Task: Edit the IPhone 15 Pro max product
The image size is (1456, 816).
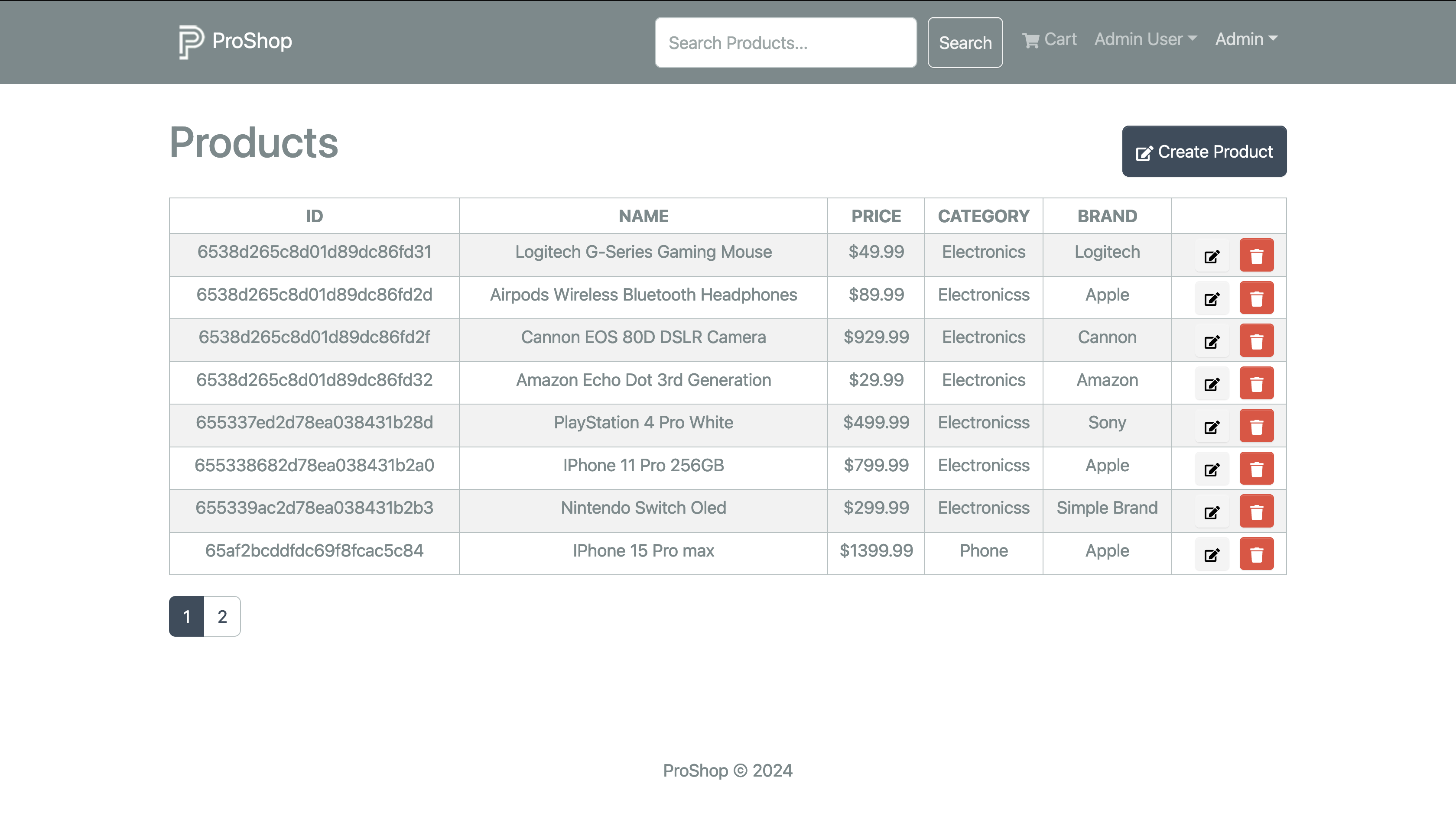Action: click(1211, 554)
